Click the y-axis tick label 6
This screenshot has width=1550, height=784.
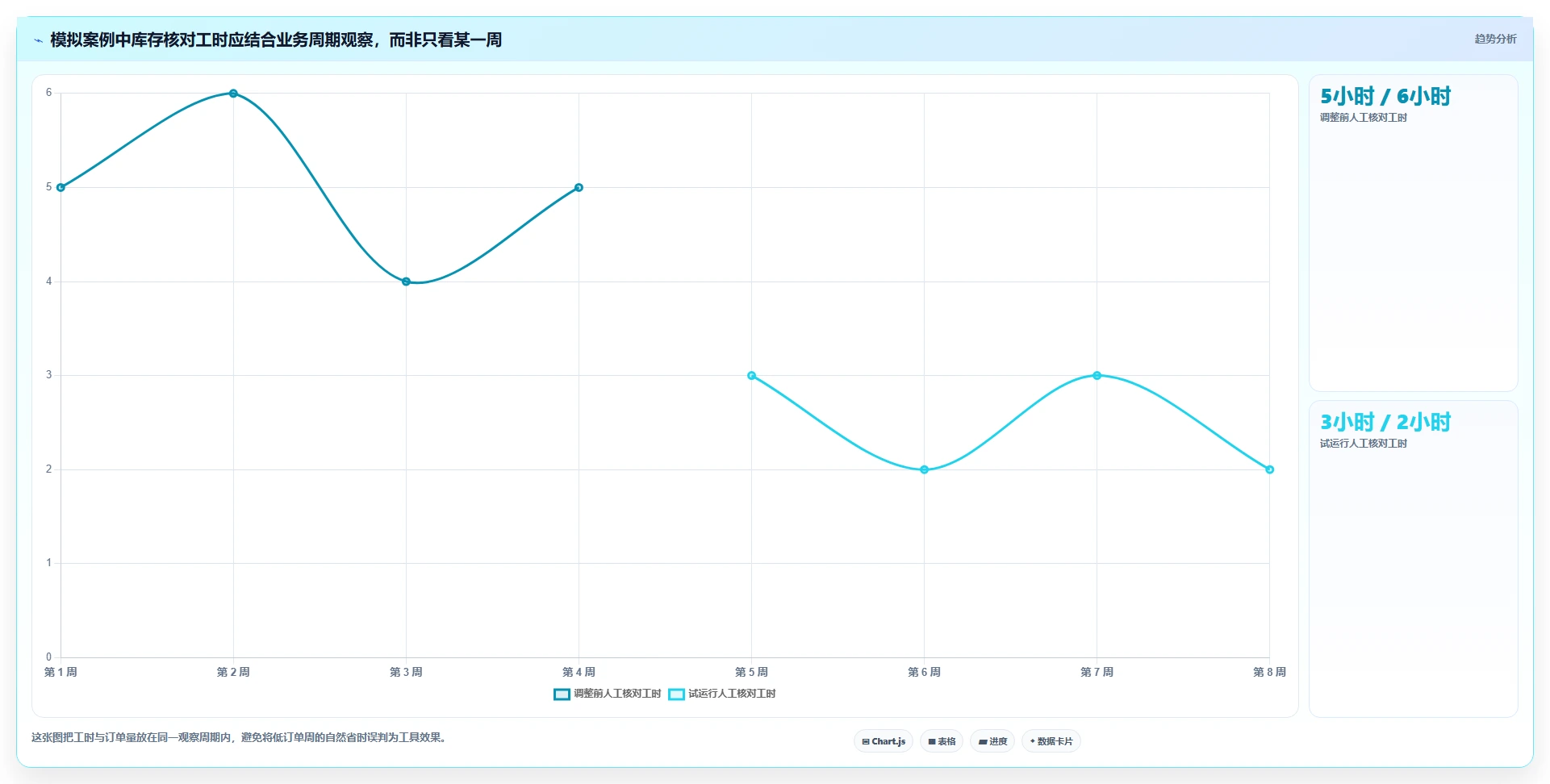click(48, 93)
